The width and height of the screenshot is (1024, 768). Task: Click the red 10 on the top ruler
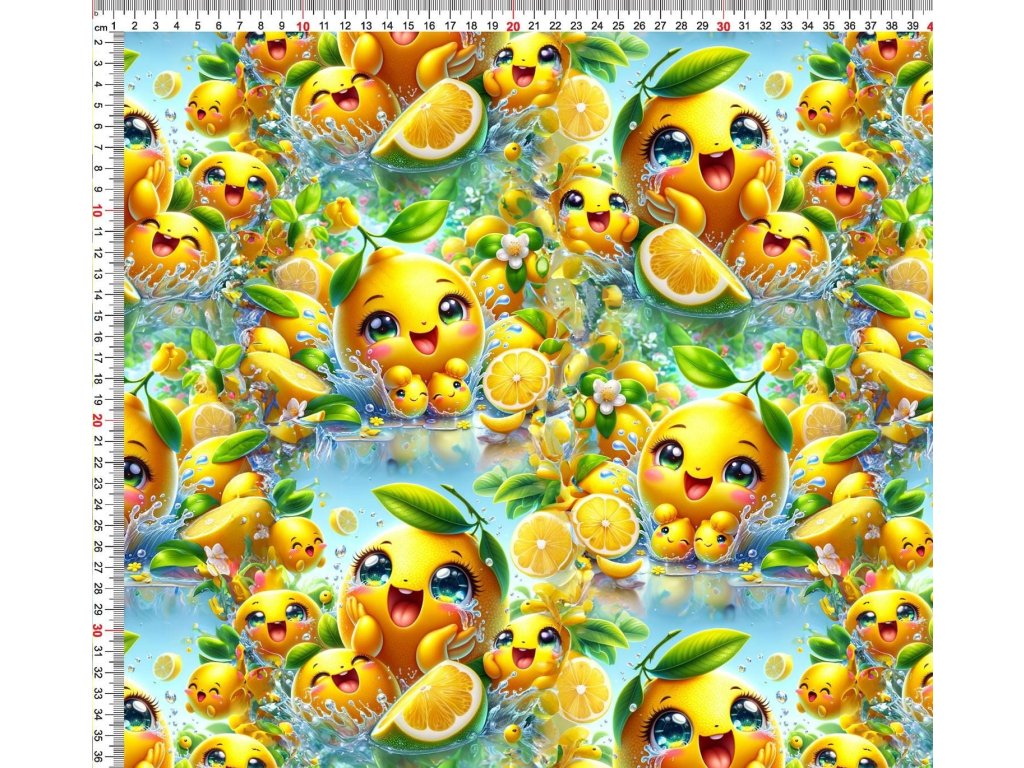303,25
